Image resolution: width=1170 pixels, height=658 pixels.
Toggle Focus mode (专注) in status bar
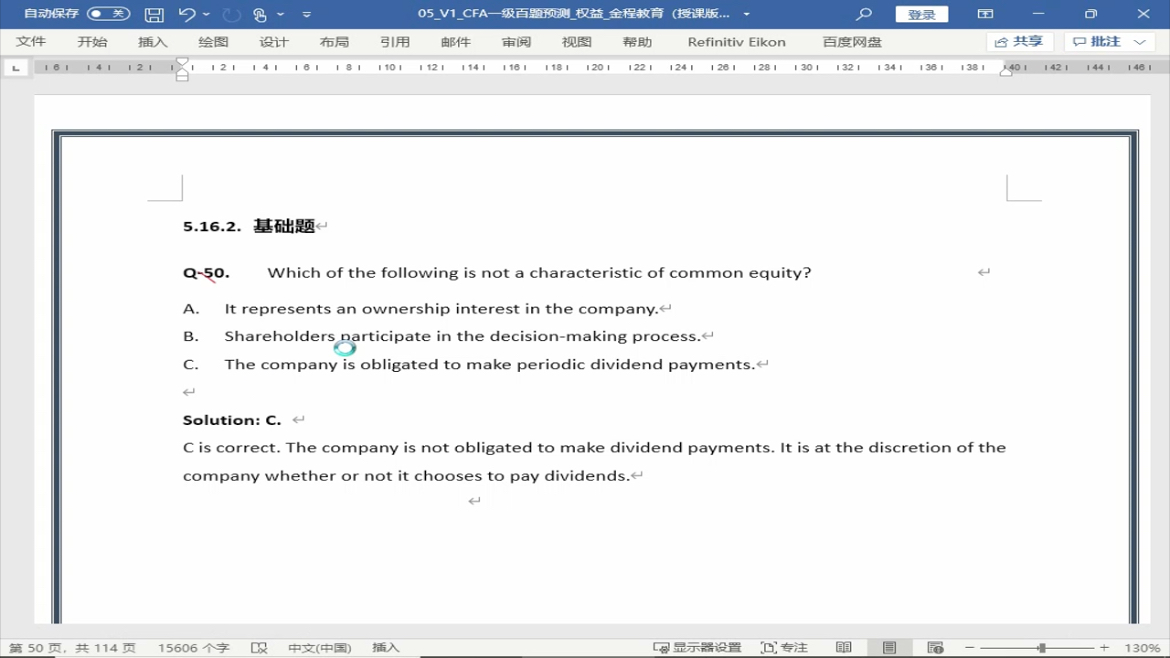tap(784, 648)
